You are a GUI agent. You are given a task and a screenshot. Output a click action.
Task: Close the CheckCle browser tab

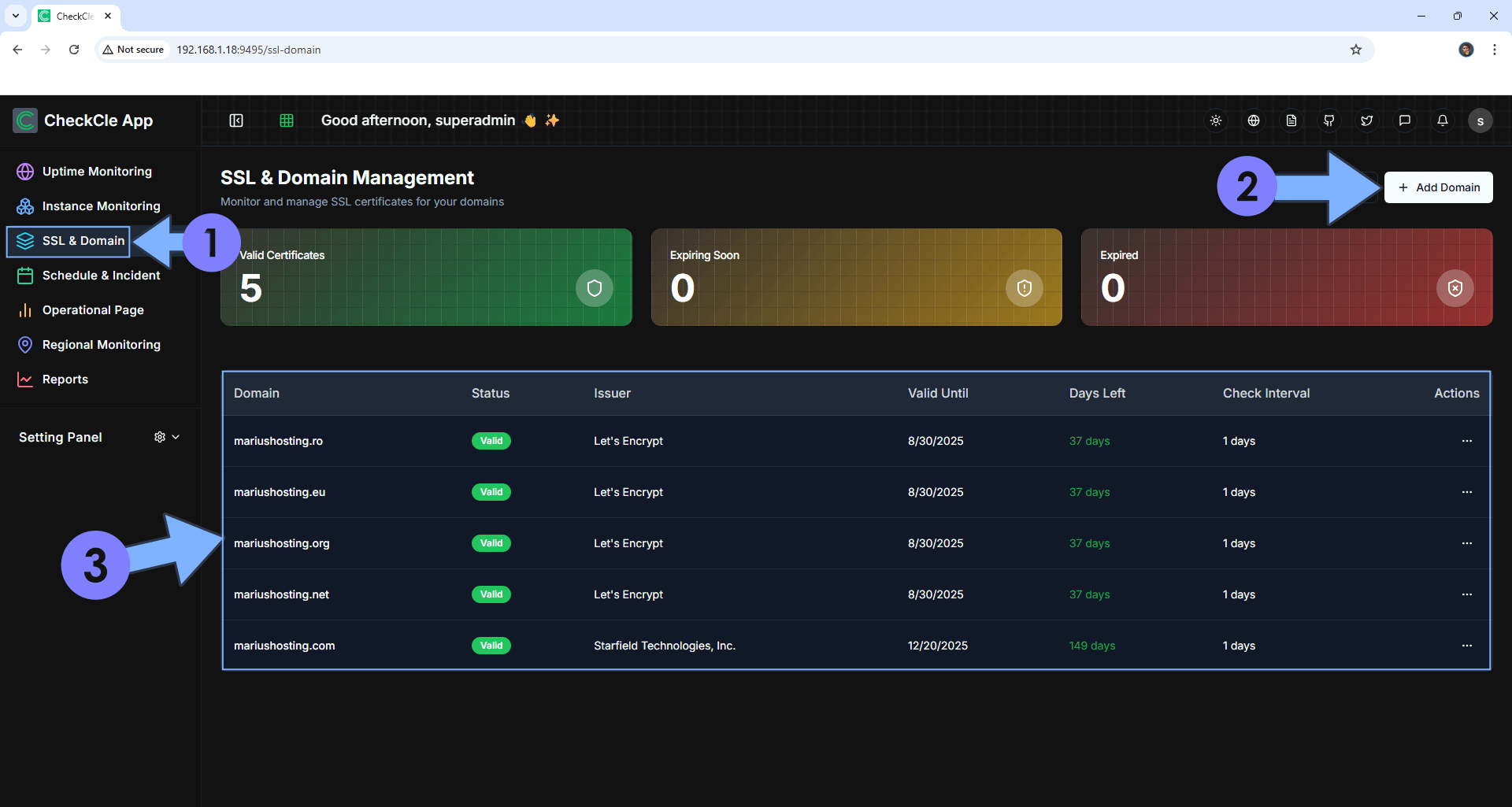click(108, 16)
